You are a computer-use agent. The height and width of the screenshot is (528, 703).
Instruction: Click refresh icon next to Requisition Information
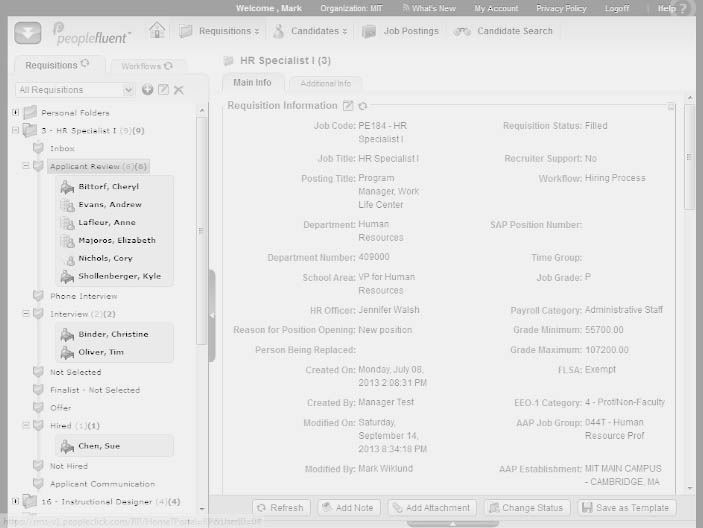pyautogui.click(x=362, y=106)
